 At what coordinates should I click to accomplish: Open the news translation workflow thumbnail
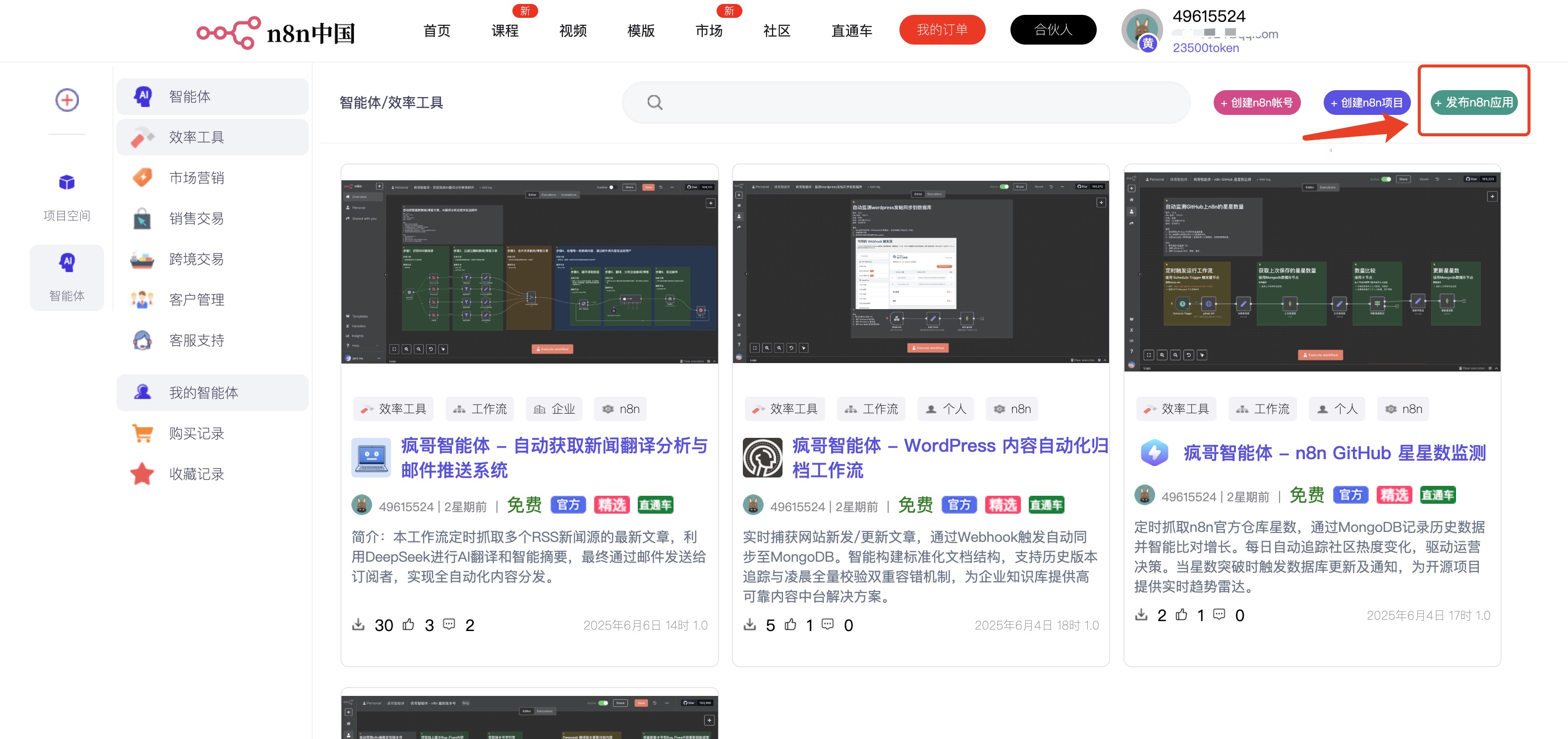coord(530,272)
